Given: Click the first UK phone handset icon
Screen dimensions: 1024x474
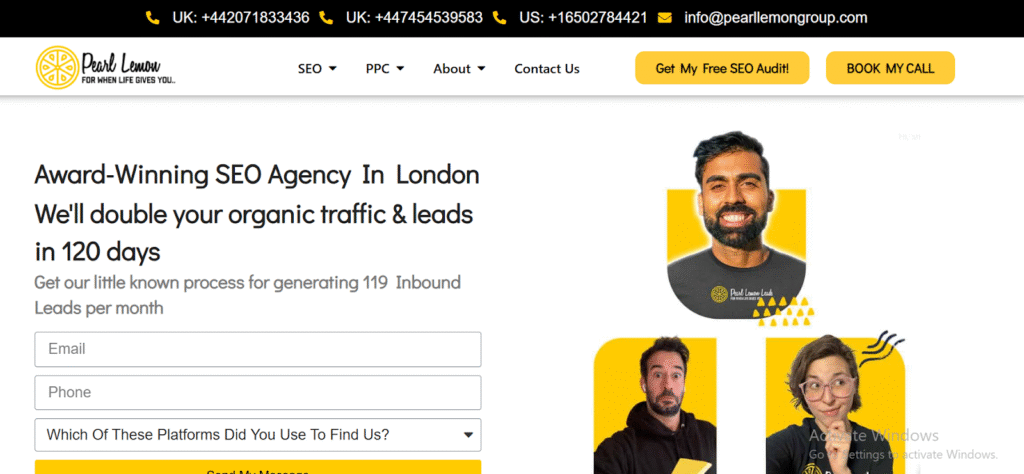Looking at the screenshot, I should click(x=153, y=18).
